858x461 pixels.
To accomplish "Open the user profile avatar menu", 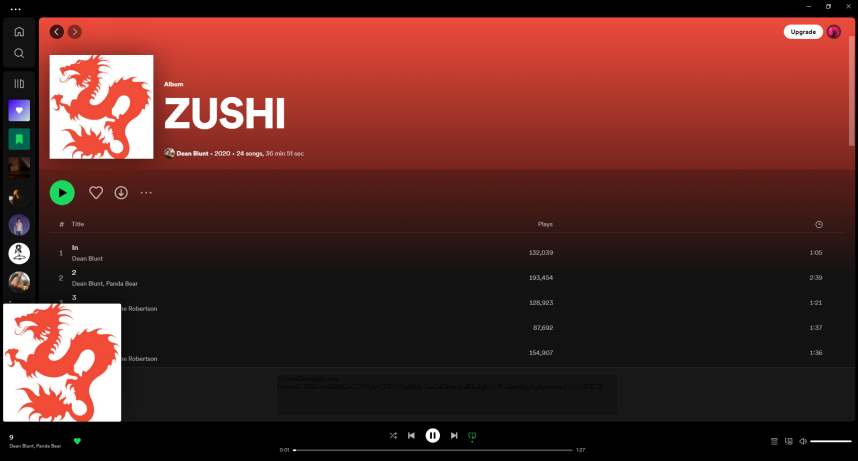I will [x=833, y=32].
